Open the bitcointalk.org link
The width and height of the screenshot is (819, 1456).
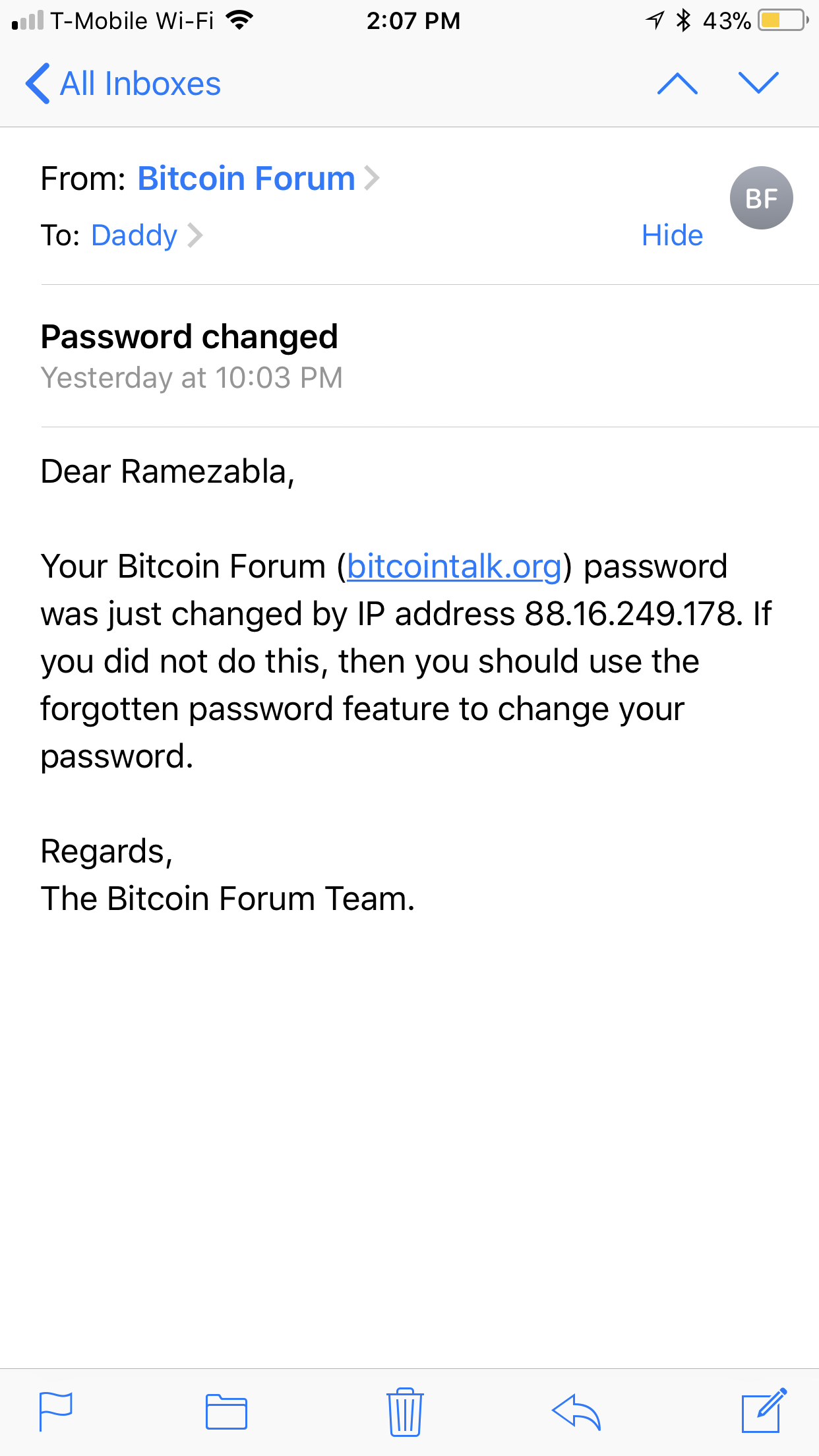(x=454, y=566)
